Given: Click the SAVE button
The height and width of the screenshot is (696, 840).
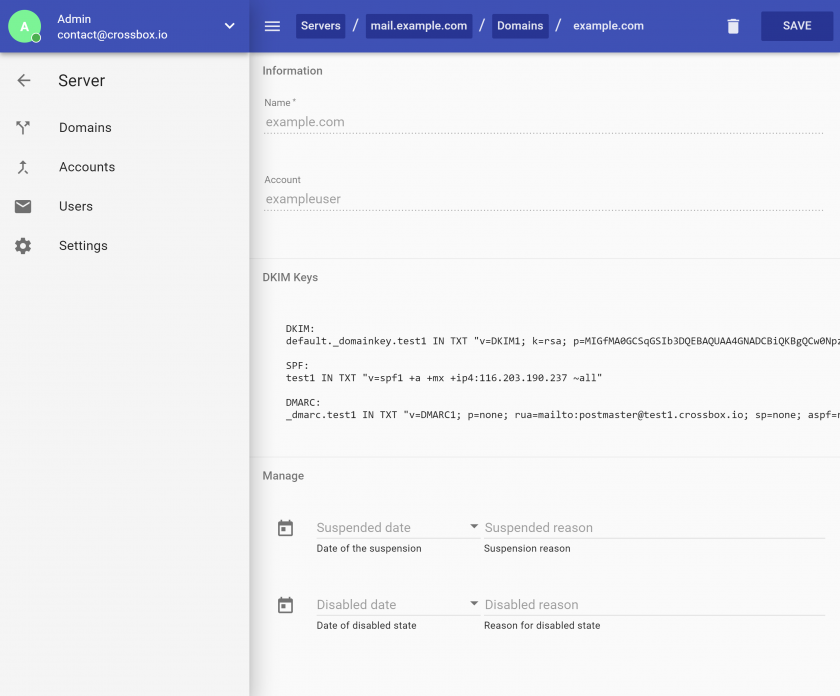Looking at the screenshot, I should 797,26.
